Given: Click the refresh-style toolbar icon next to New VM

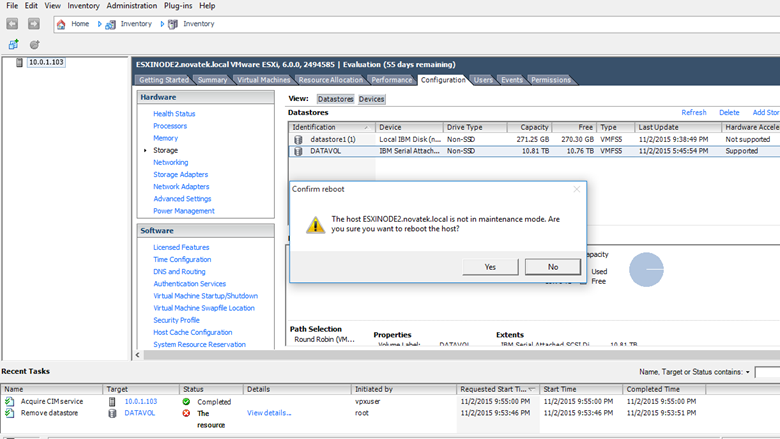Looking at the screenshot, I should [34, 45].
